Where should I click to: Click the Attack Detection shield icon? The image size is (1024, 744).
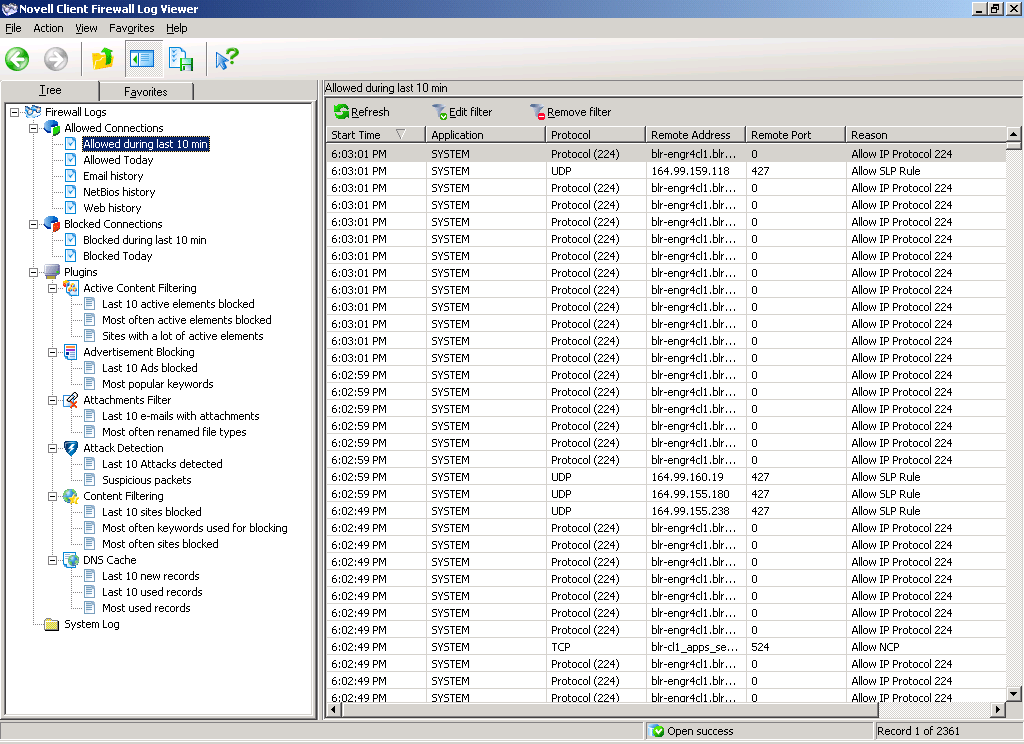tap(71, 448)
